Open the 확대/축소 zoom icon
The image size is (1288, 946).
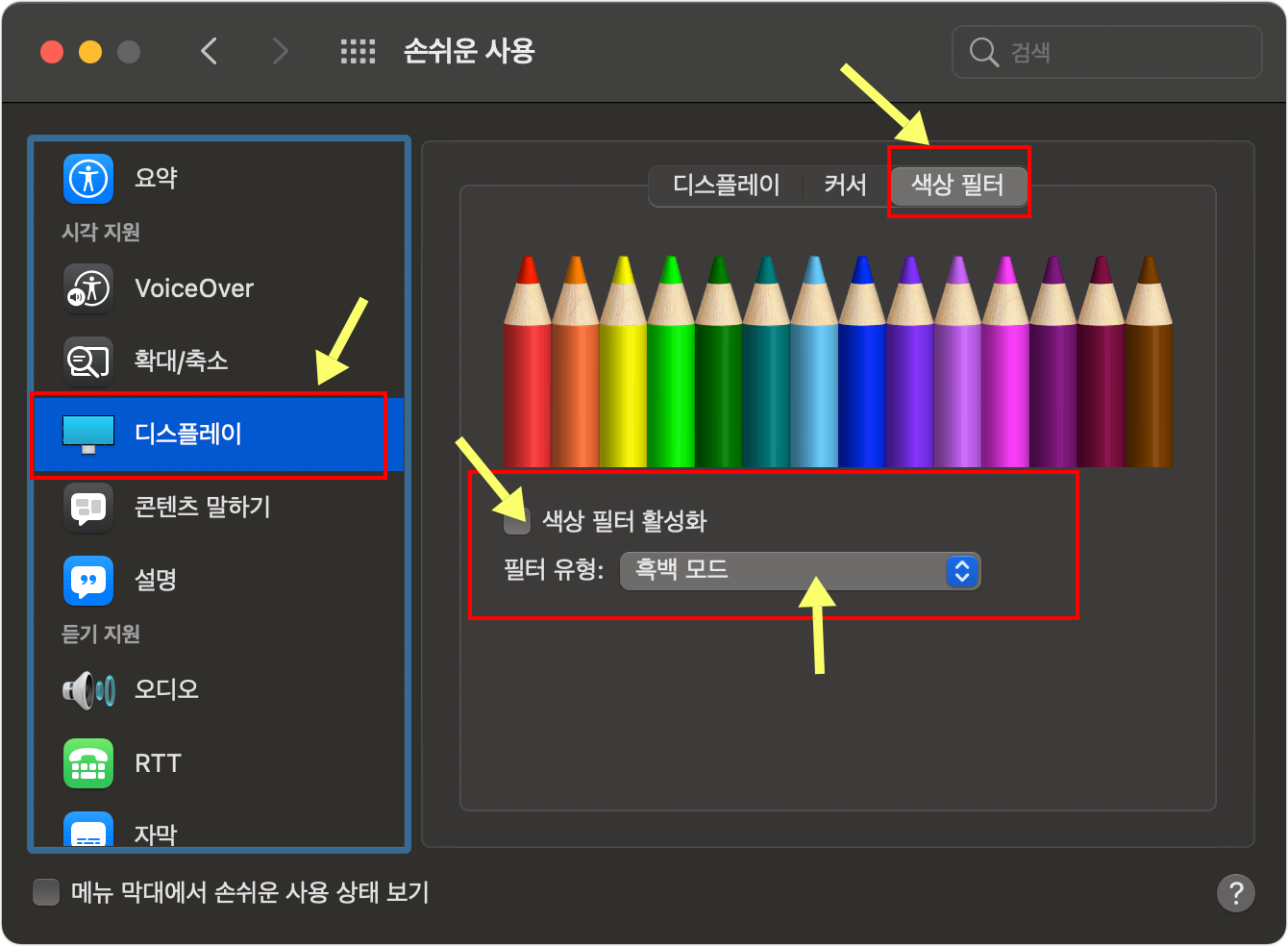(x=88, y=361)
